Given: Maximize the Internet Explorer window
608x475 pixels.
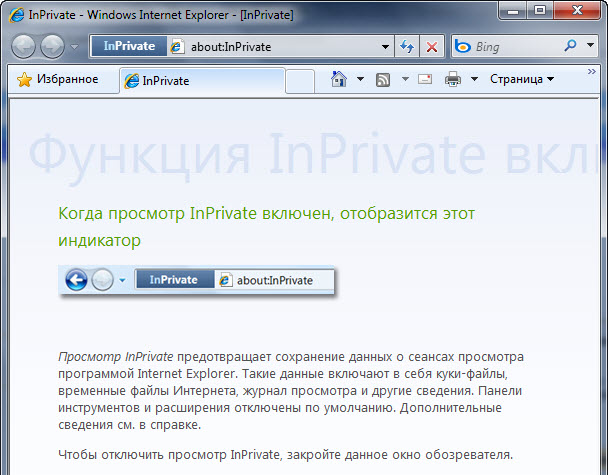Looking at the screenshot, I should (540, 10).
